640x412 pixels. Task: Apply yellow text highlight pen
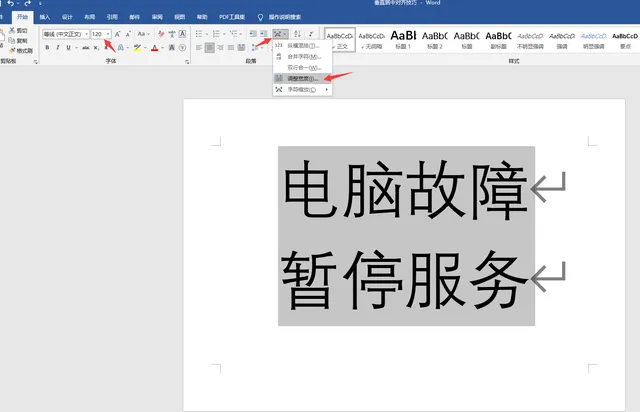click(x=137, y=48)
